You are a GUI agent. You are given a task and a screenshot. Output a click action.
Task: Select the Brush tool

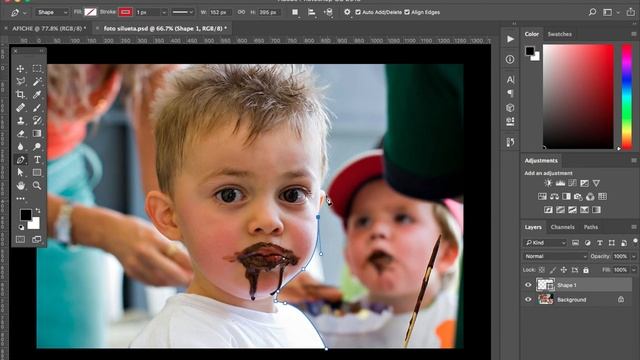coord(37,108)
